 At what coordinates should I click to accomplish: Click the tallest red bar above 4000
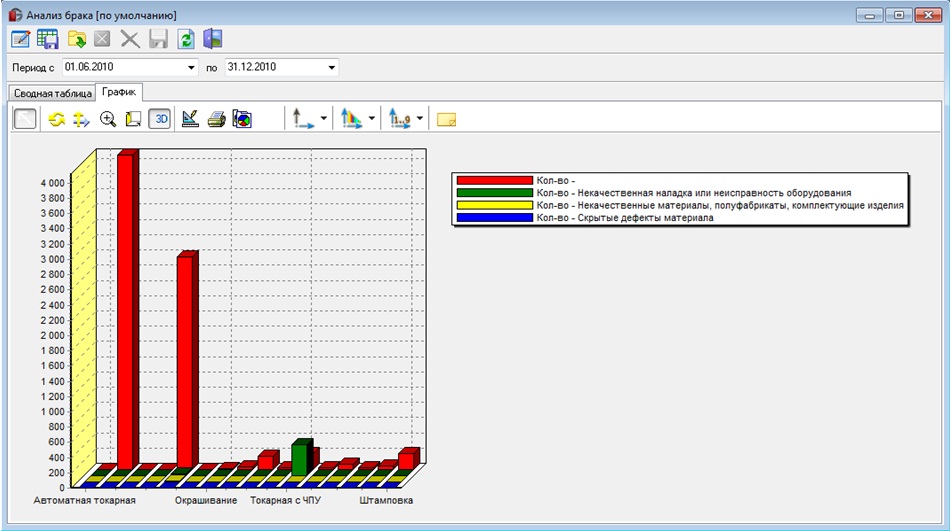point(127,309)
